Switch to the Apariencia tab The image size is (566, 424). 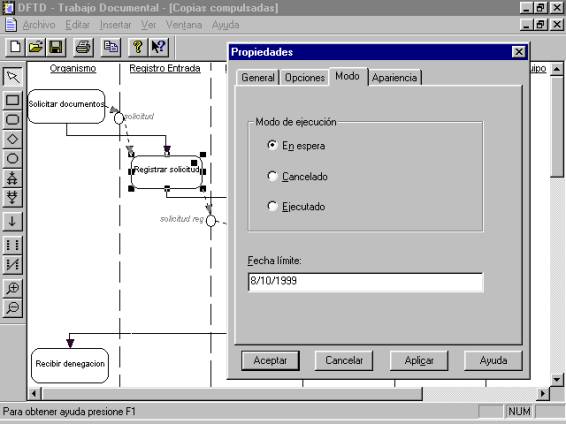tap(395, 78)
